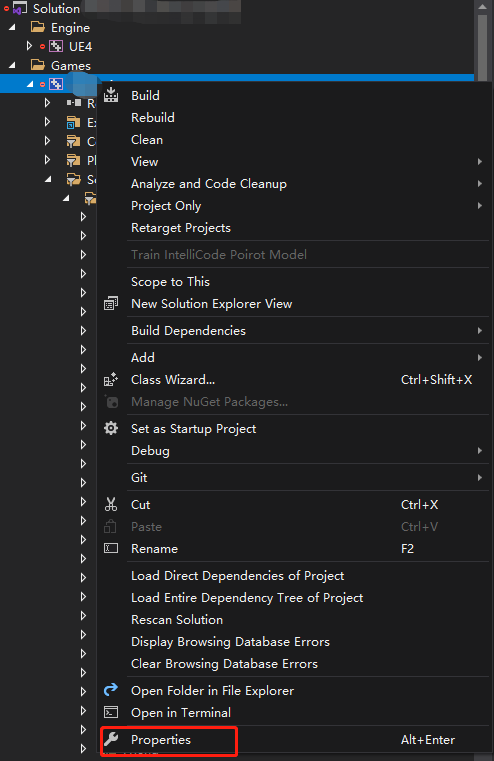
Task: Click the Open Folder in File Explorer arrow icon
Action: click(x=111, y=689)
